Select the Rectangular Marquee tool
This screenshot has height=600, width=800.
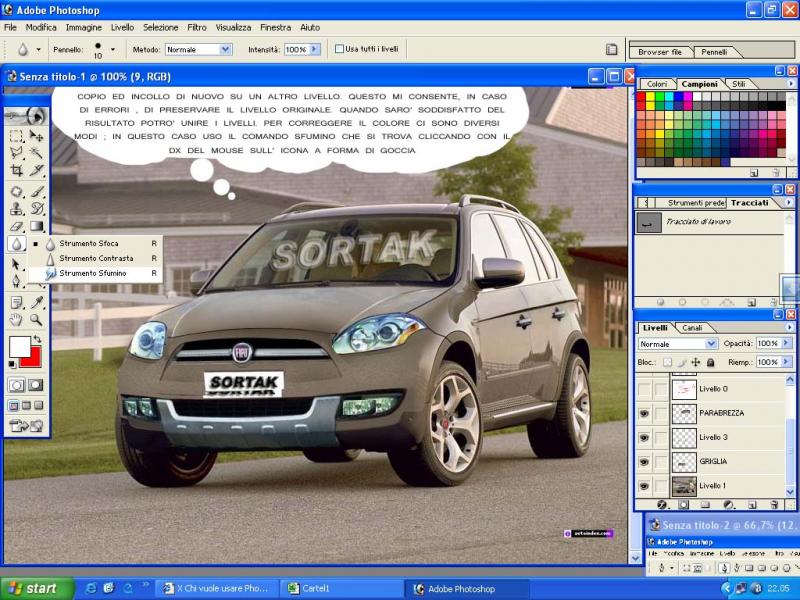click(x=16, y=136)
